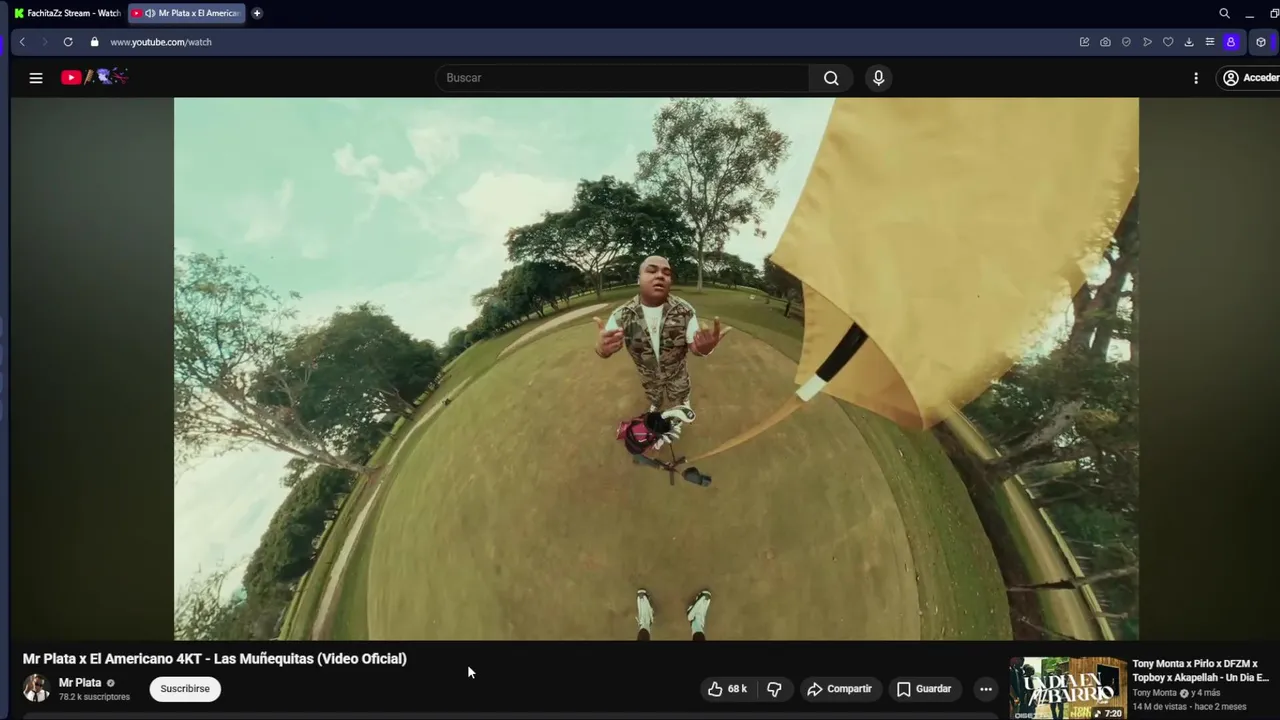Go forward with the browser forward arrow

pos(44,42)
